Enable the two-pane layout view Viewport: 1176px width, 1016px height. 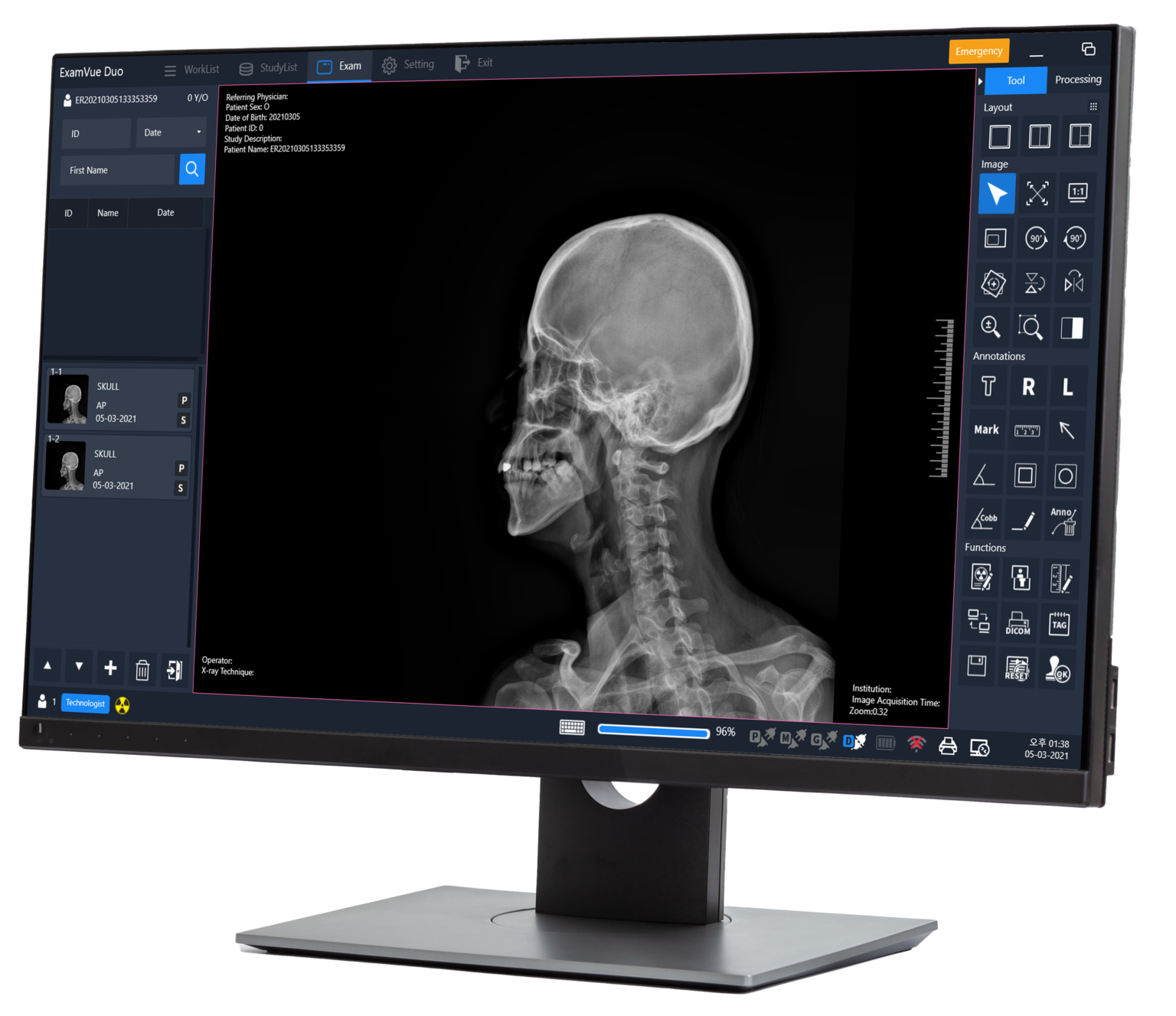point(1038,137)
